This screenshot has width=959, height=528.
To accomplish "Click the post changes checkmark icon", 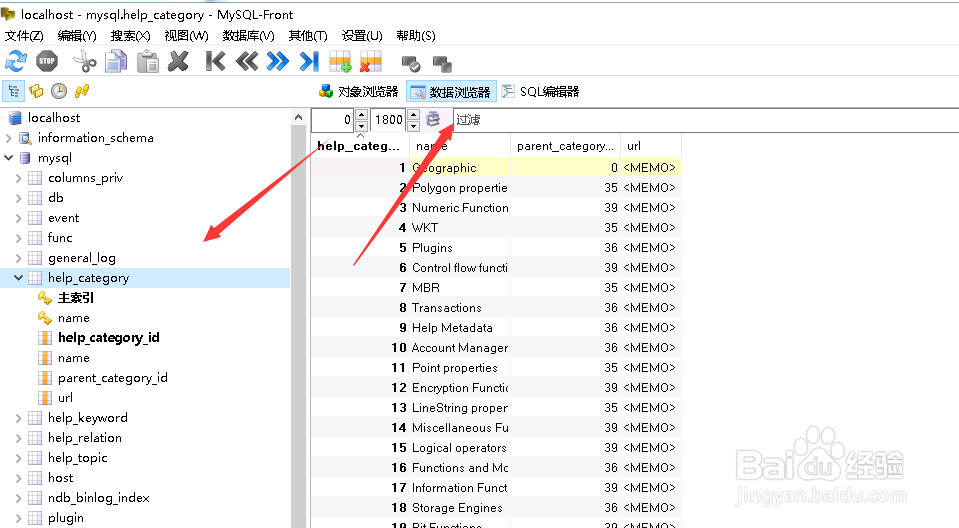I will tap(411, 63).
